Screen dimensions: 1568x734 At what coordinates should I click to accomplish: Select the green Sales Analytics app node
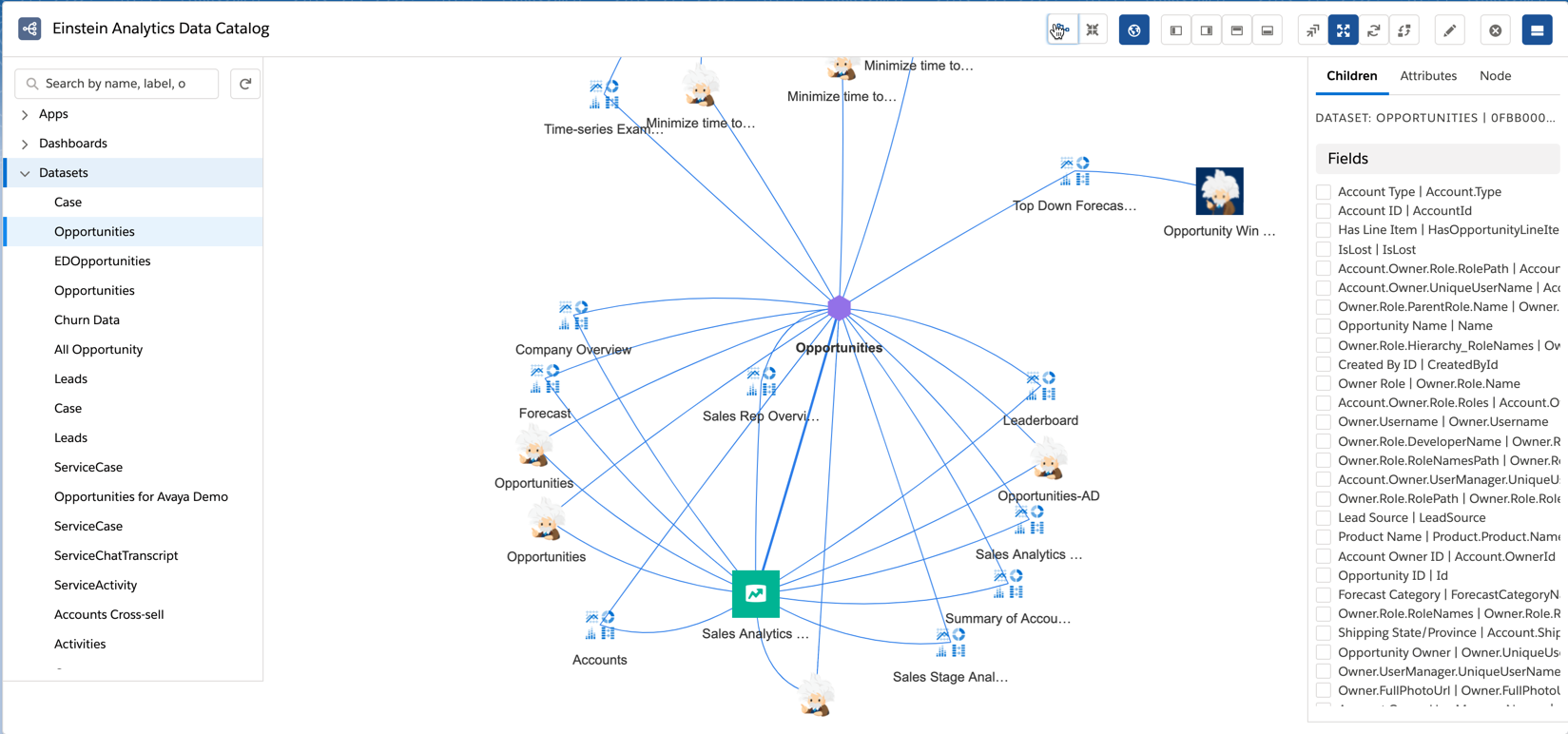tap(756, 594)
